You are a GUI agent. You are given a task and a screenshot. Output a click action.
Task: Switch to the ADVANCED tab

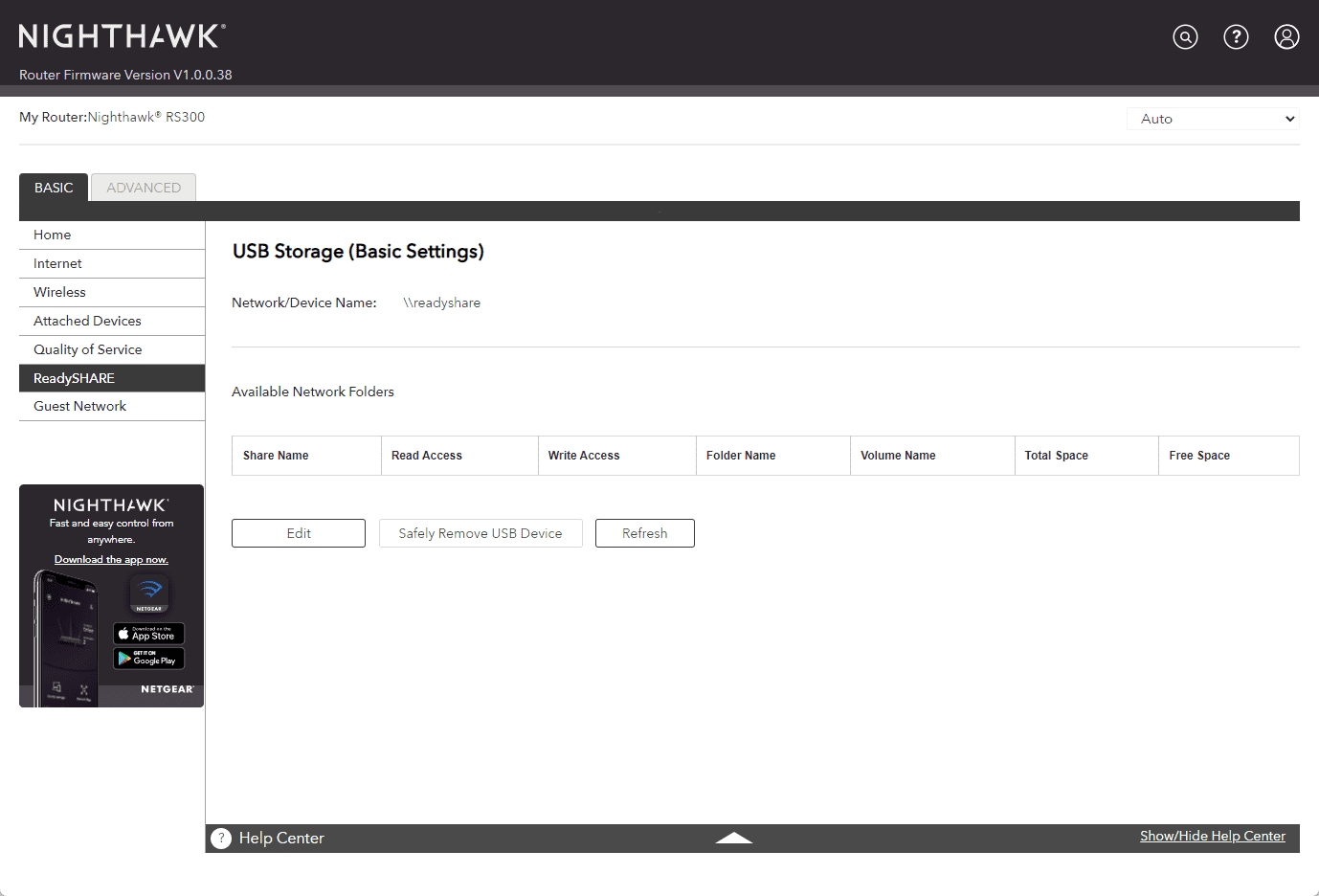tap(144, 188)
